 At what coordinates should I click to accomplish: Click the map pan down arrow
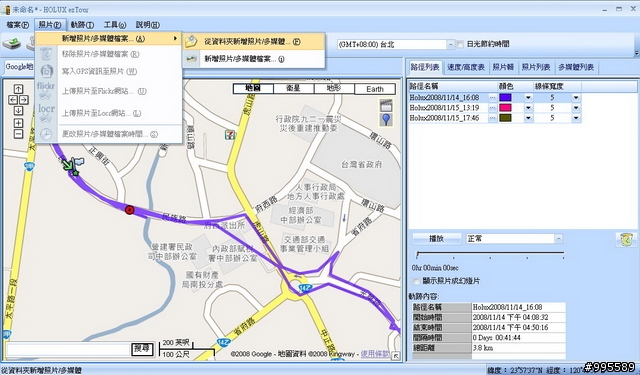18,111
